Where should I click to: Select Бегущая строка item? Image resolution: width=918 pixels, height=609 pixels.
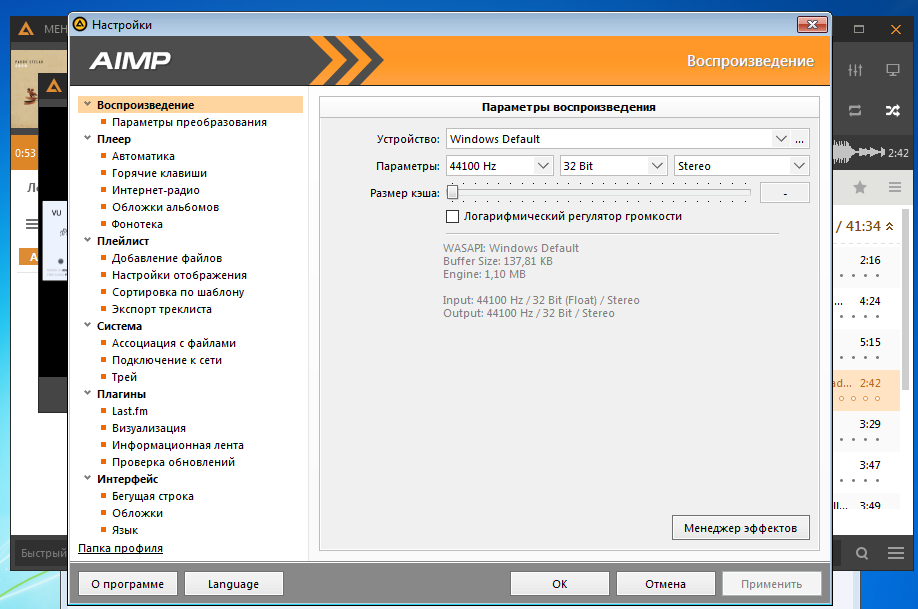153,495
